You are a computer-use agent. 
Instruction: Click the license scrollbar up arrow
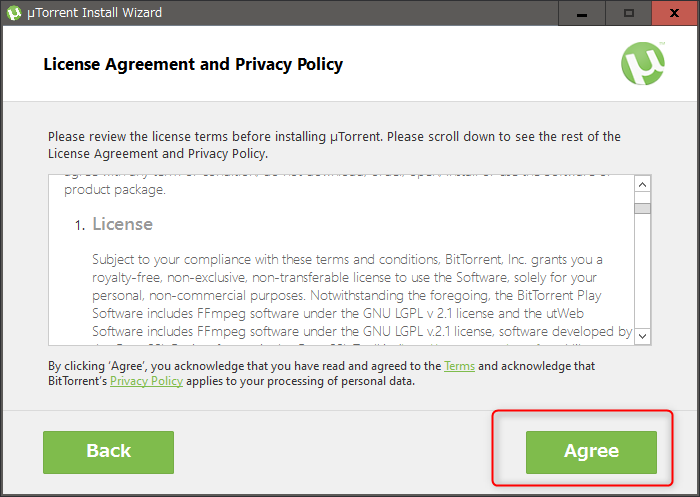(x=643, y=184)
